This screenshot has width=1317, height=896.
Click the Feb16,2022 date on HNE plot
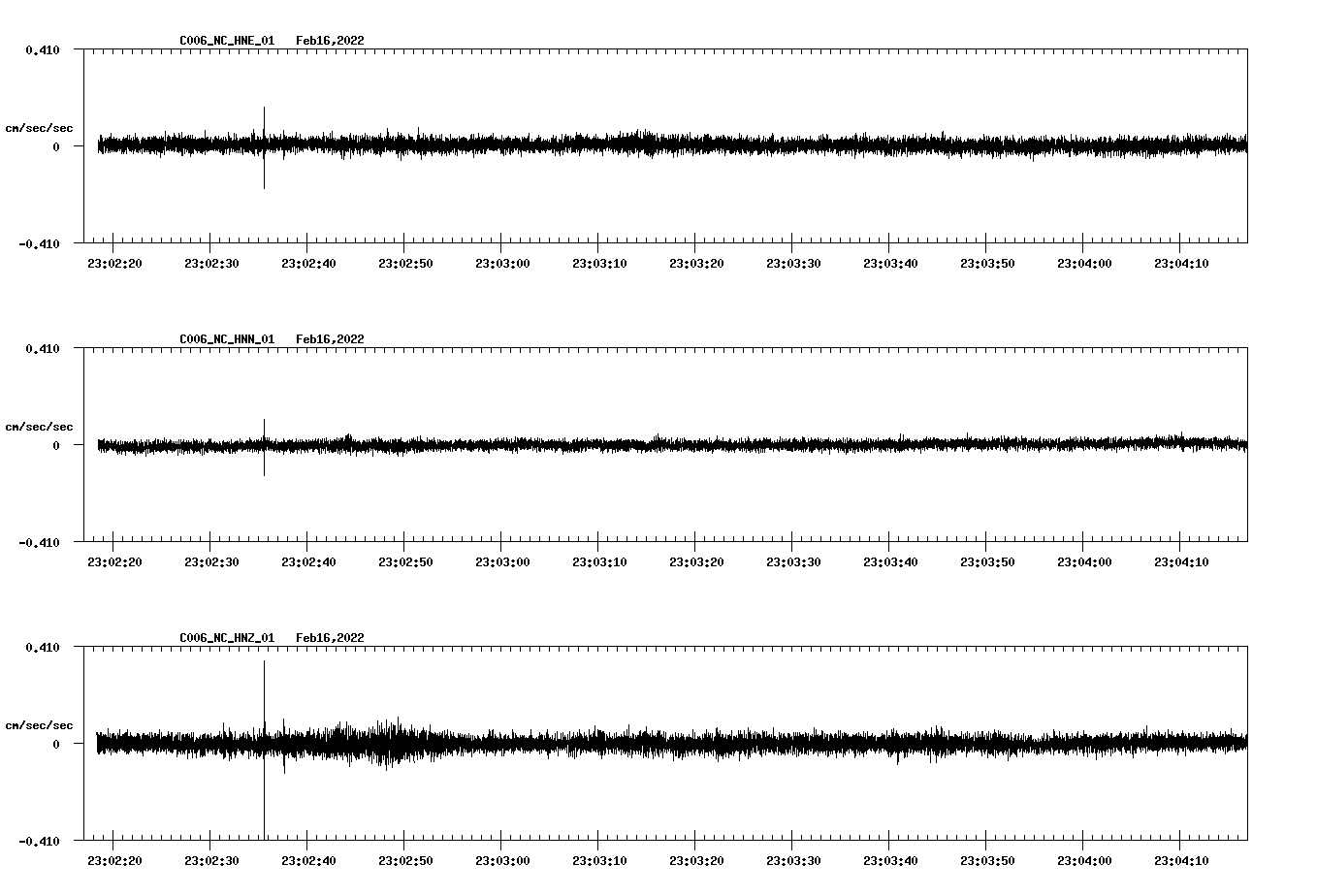pyautogui.click(x=330, y=41)
